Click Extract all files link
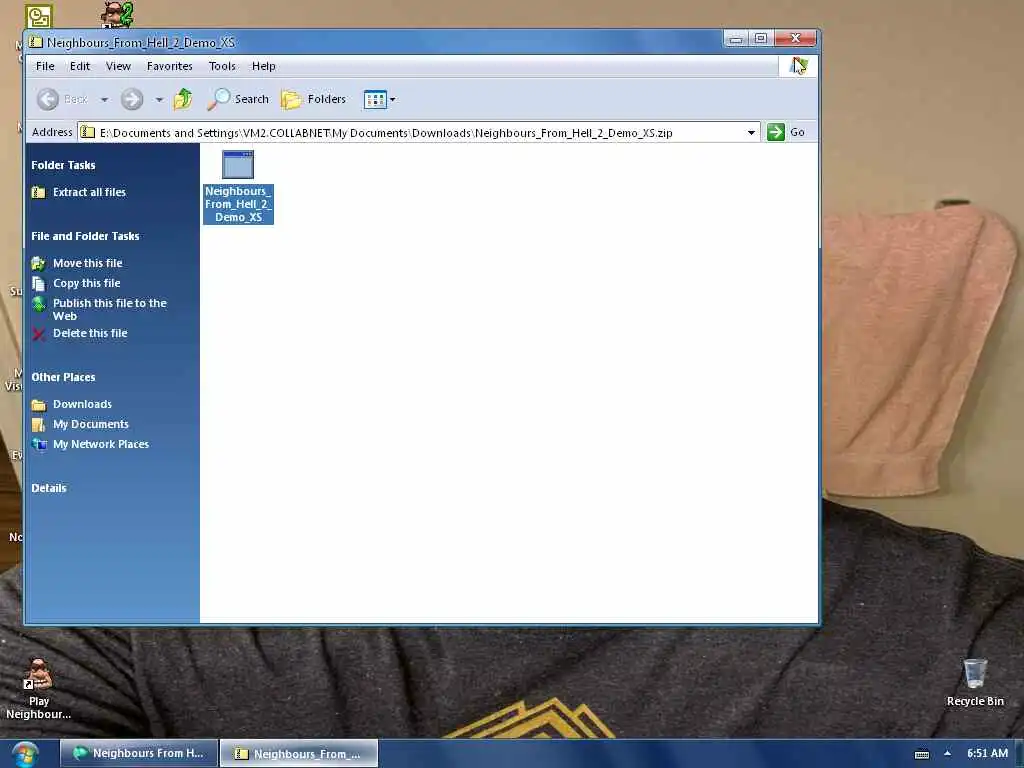The height and width of the screenshot is (768, 1024). click(x=89, y=192)
